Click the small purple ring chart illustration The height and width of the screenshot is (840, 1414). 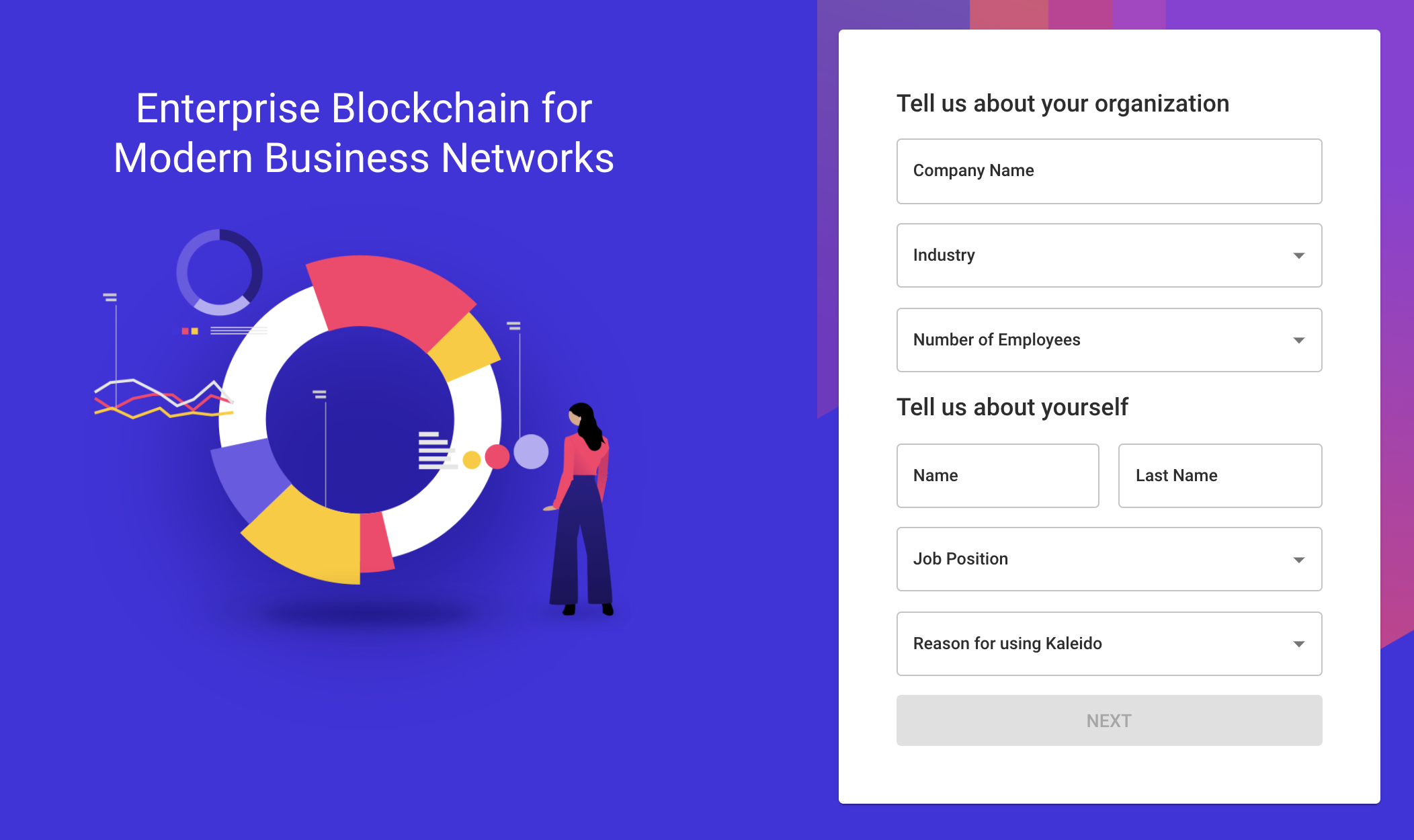click(219, 272)
